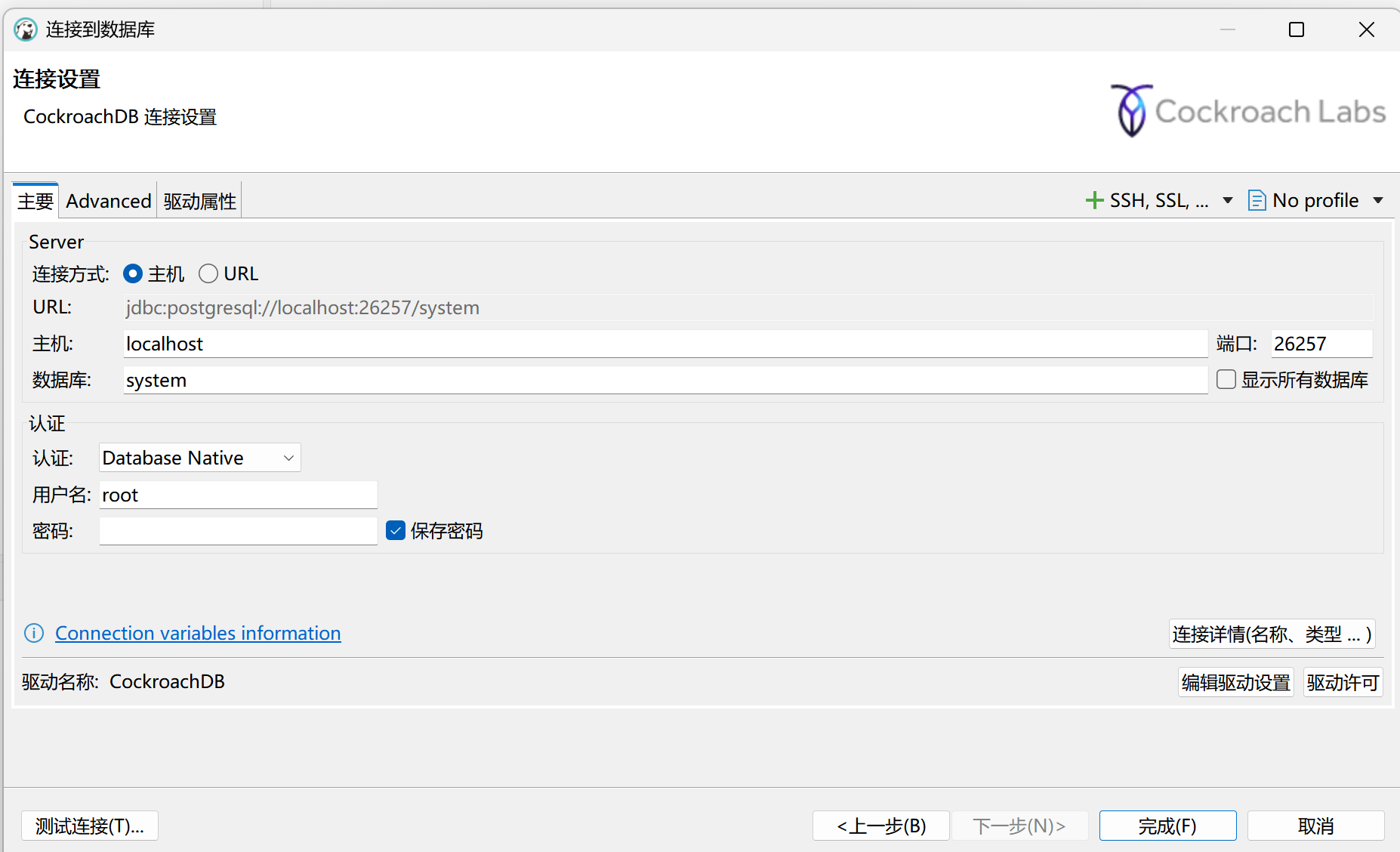This screenshot has width=1400, height=852.
Task: Enable the 显示所有数据库 checkbox
Action: (1226, 379)
